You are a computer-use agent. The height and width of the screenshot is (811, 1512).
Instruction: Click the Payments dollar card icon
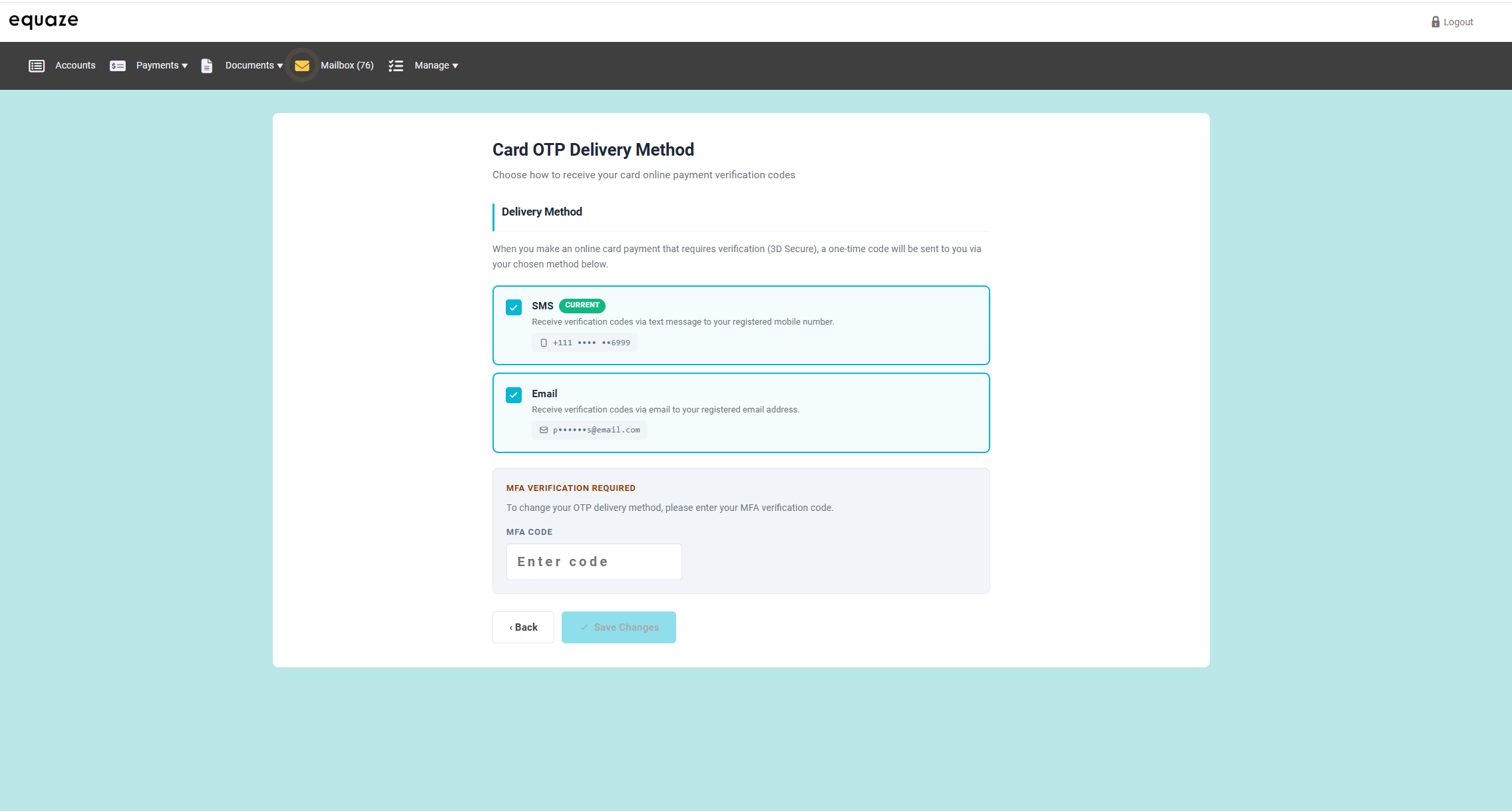(118, 66)
